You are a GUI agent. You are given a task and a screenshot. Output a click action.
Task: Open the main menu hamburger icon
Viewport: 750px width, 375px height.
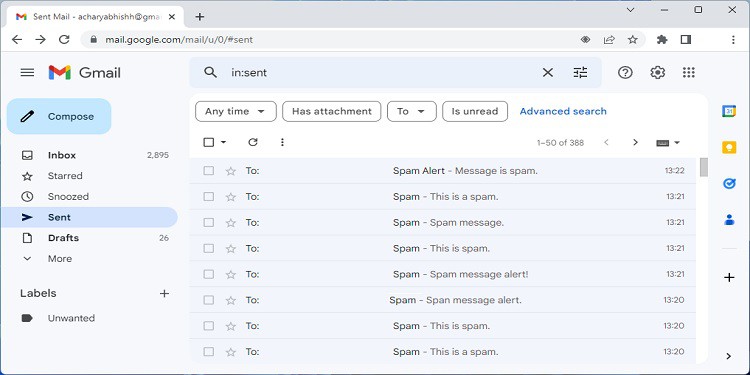tap(27, 73)
